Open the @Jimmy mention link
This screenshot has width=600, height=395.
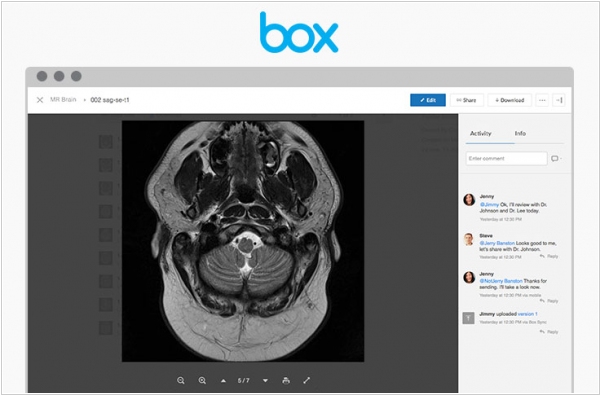click(x=489, y=205)
